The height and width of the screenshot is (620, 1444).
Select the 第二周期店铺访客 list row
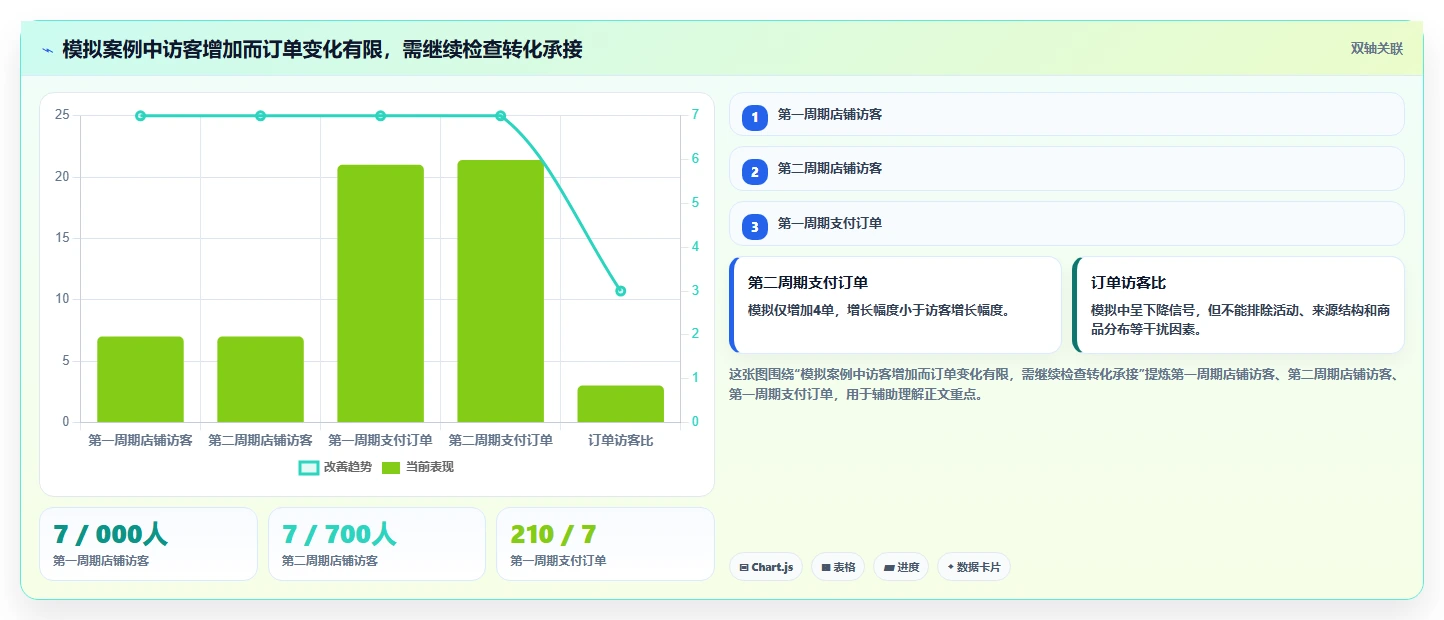(1067, 168)
